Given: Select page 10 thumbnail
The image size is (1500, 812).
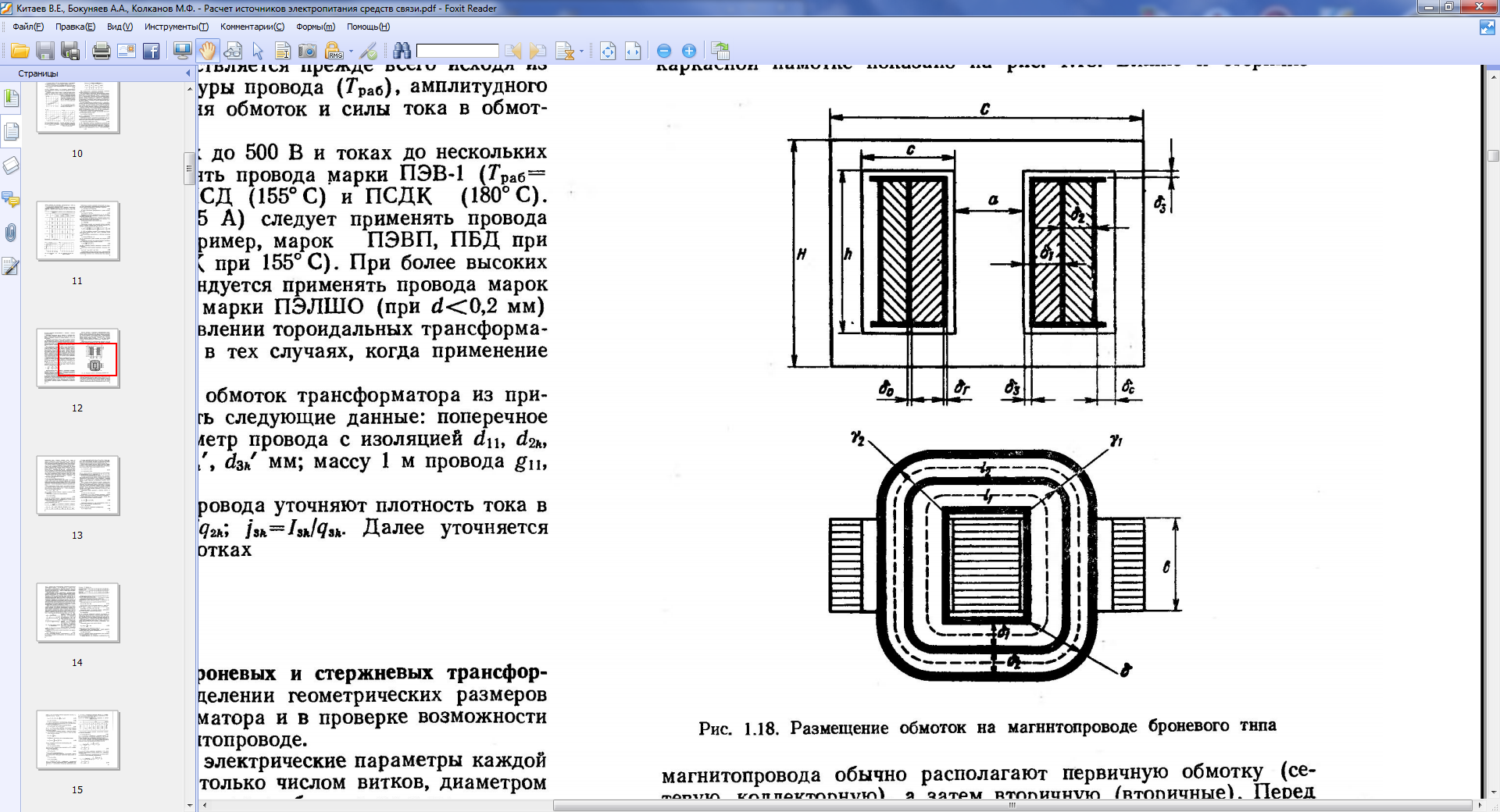Looking at the screenshot, I should click(x=77, y=109).
